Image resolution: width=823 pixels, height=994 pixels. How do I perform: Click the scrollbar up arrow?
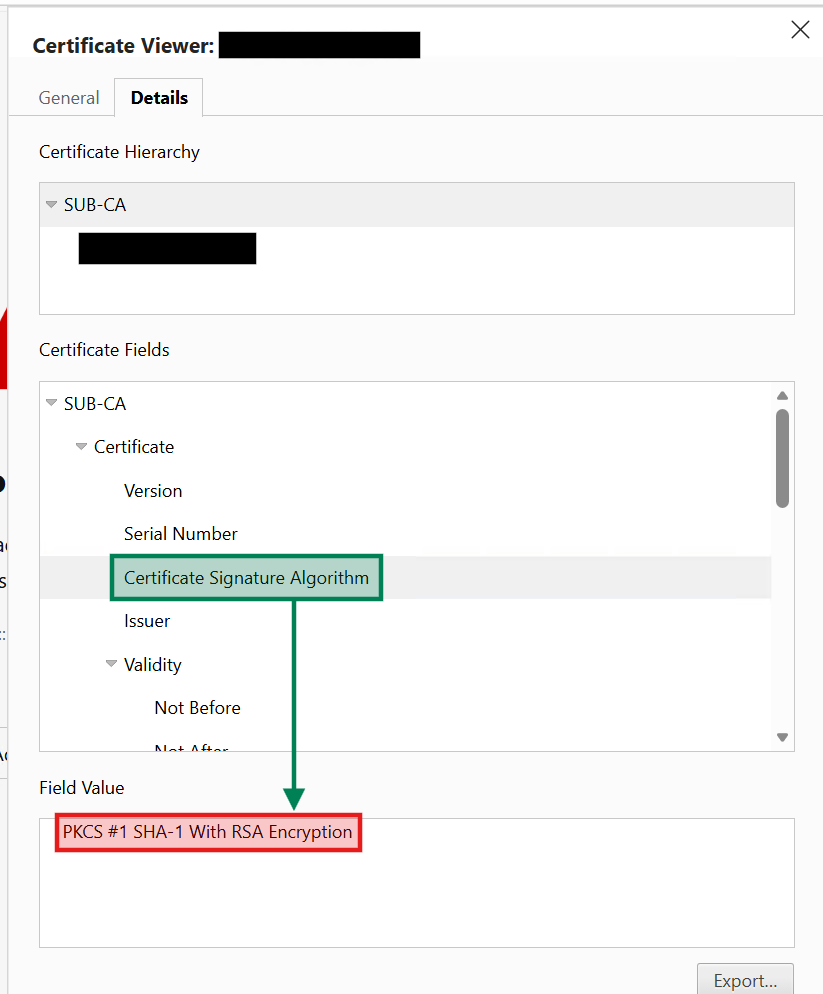[x=782, y=395]
